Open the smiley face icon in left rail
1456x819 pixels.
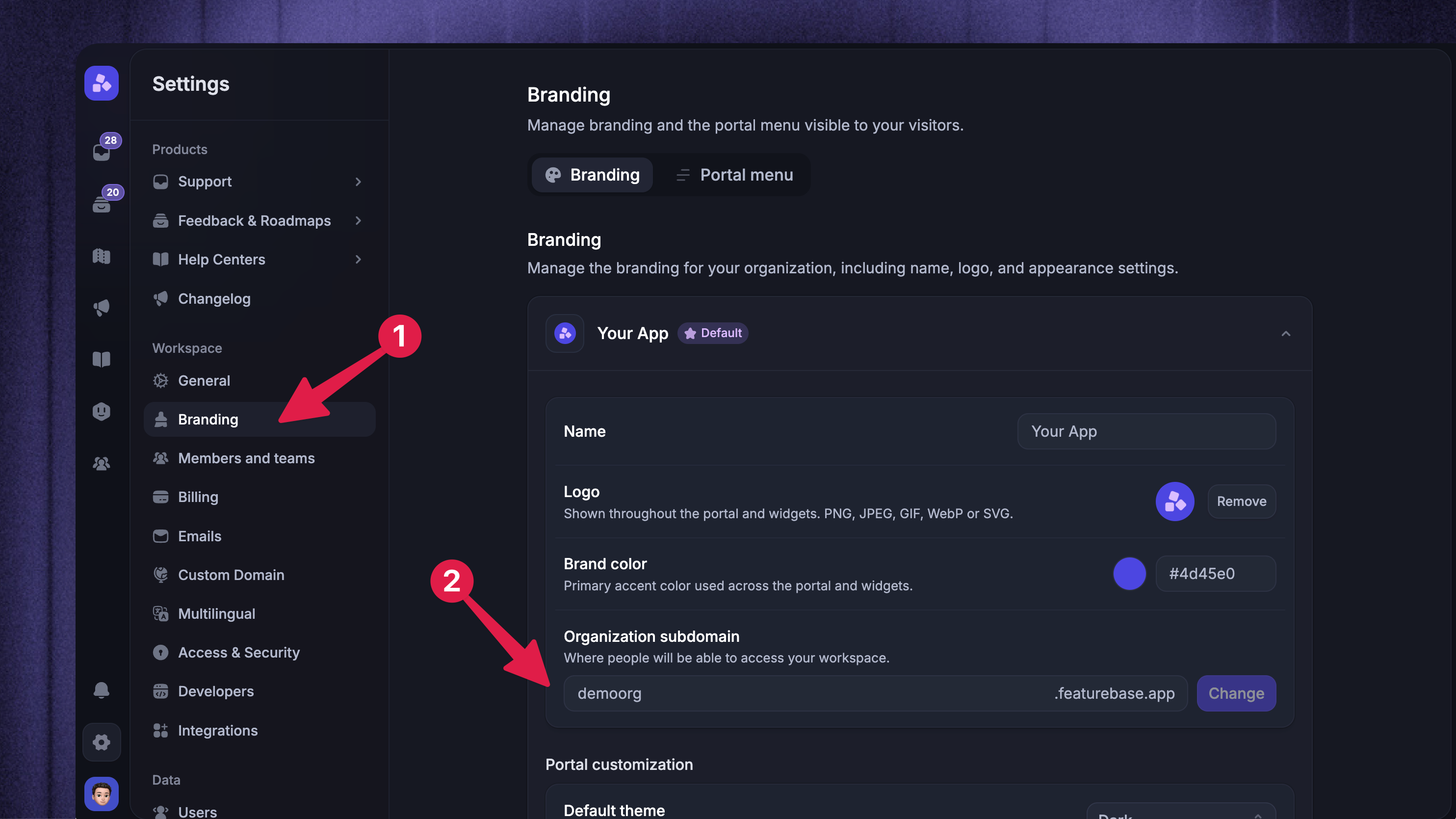coord(102,412)
